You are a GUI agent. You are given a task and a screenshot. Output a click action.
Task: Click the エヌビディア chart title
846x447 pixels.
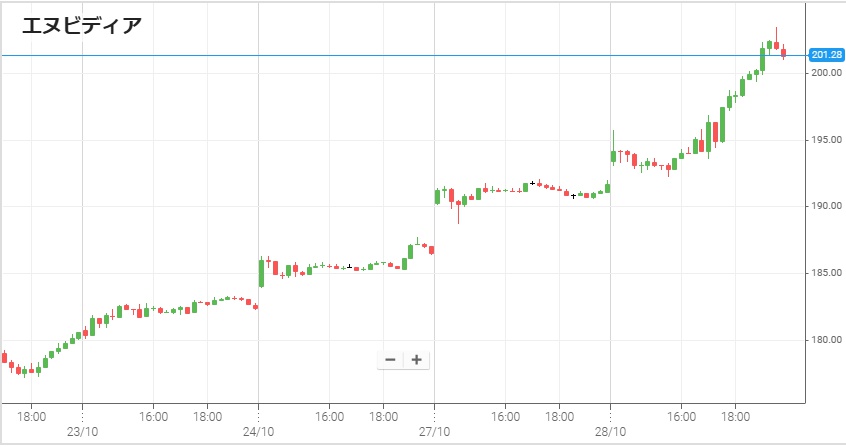[x=82, y=26]
